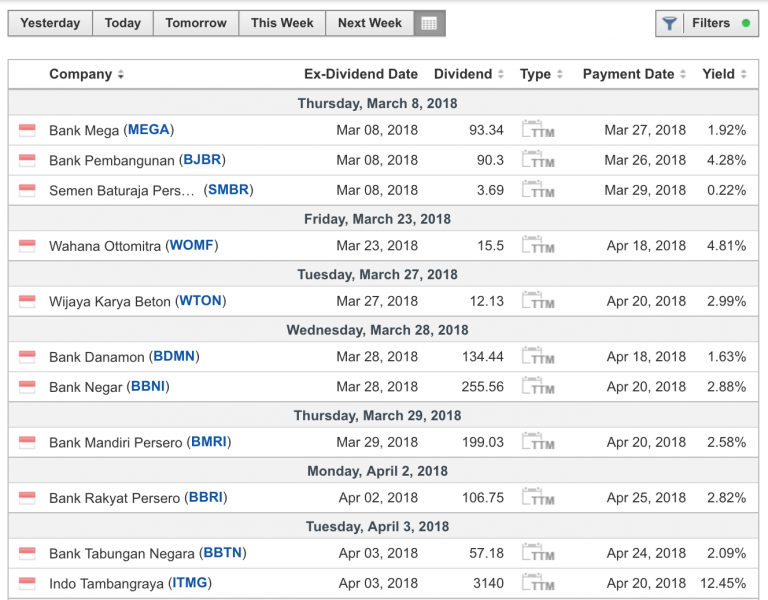Viewport: 768px width, 600px height.
Task: Click the Mar 27, 2018 payment date
Action: pyautogui.click(x=645, y=130)
